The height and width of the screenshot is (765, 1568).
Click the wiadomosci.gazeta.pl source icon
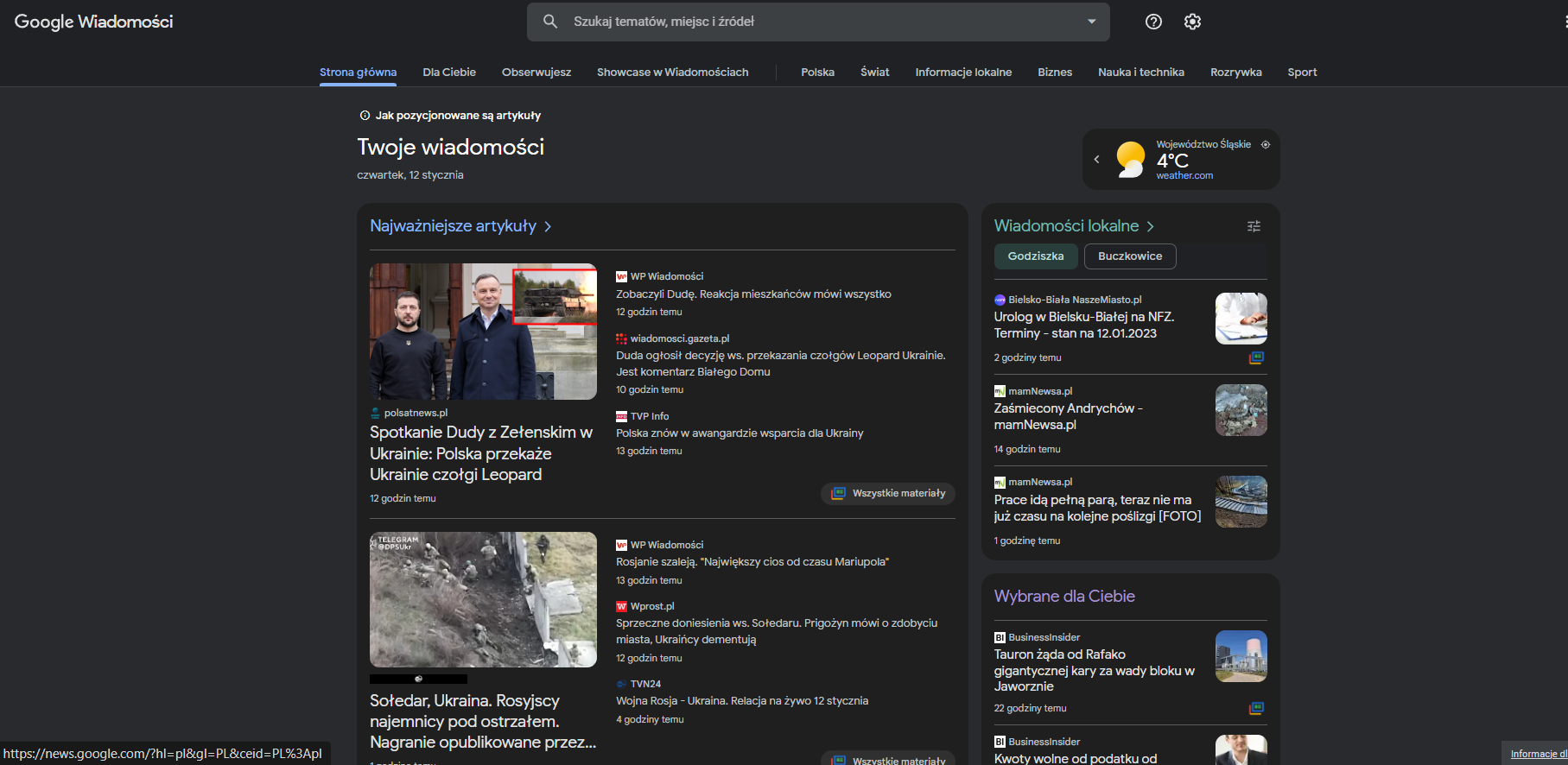click(x=621, y=338)
